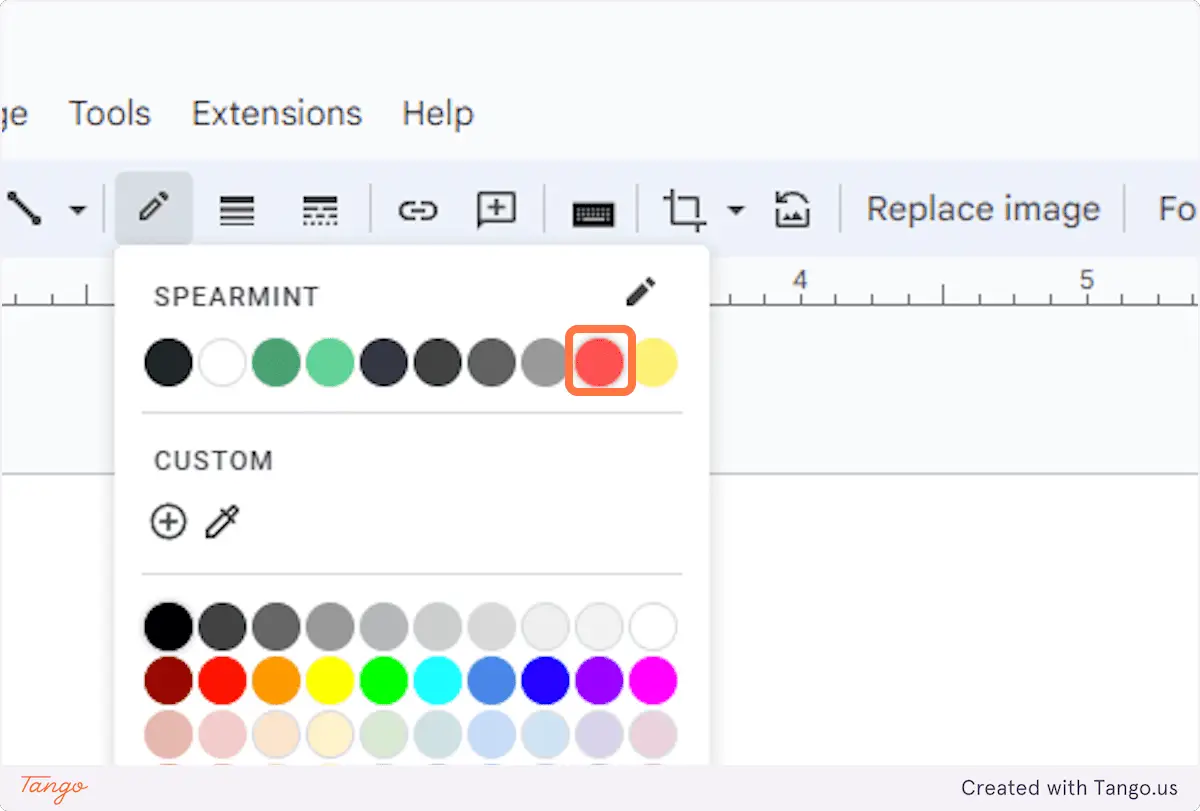Click the keyboard input tools icon
Screen dimensions: 1200x811
(593, 213)
